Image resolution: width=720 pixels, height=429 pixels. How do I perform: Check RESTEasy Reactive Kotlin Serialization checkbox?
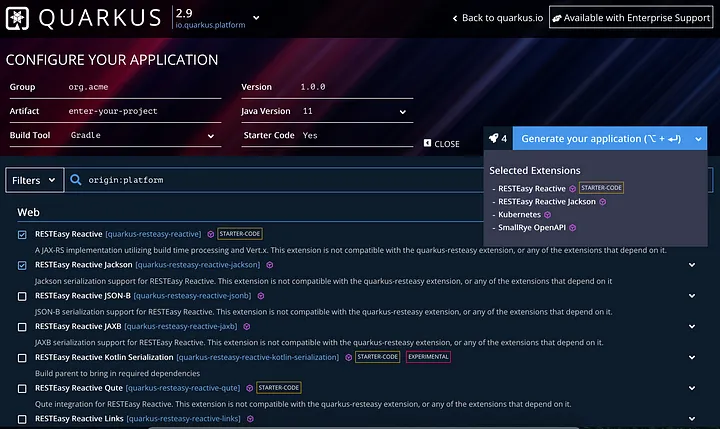(x=22, y=358)
